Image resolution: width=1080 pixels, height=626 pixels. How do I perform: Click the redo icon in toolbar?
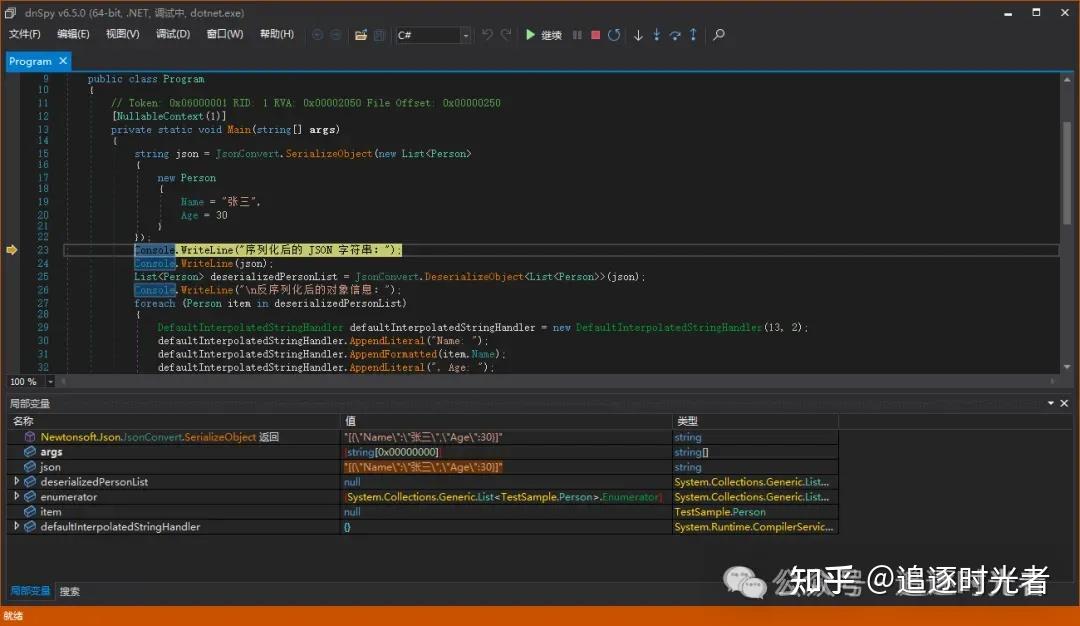click(x=506, y=34)
